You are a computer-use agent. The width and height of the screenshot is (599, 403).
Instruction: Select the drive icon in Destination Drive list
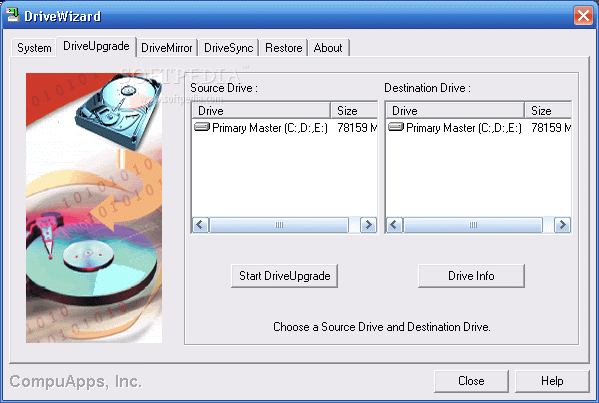pyautogui.click(x=396, y=127)
